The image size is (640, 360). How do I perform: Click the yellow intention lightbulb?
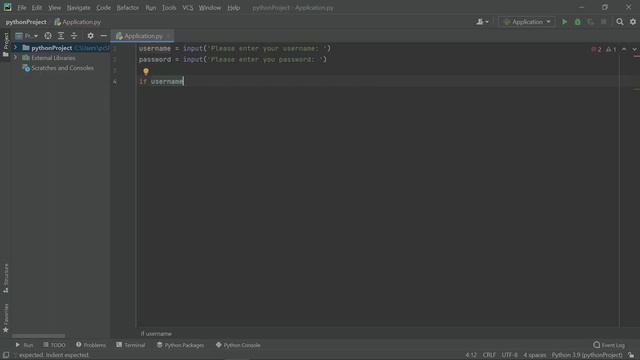[146, 72]
